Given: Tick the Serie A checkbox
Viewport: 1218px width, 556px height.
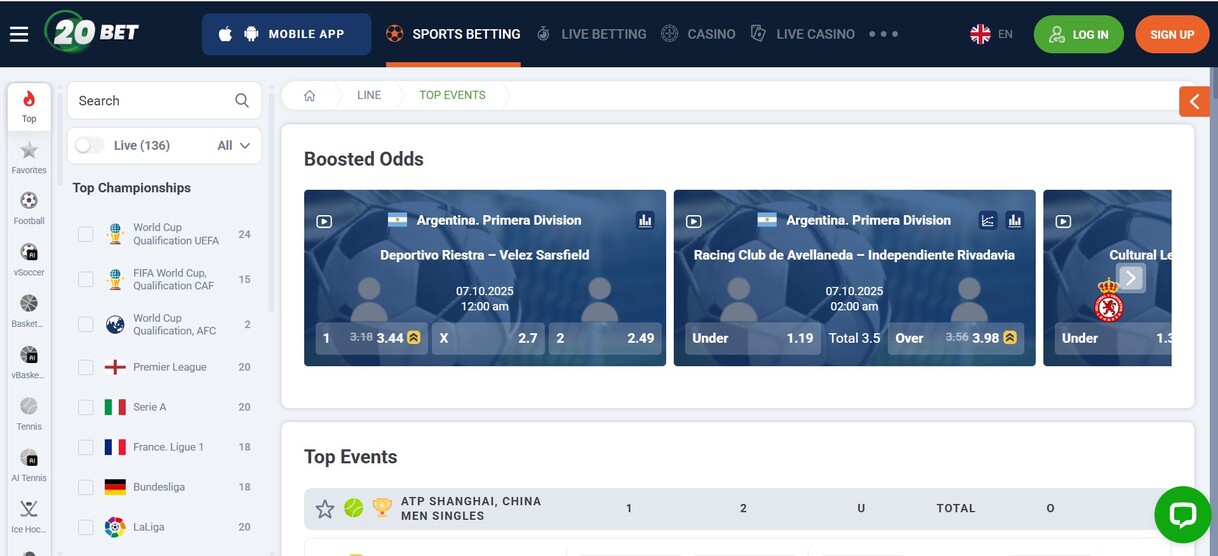Looking at the screenshot, I should click(x=86, y=407).
